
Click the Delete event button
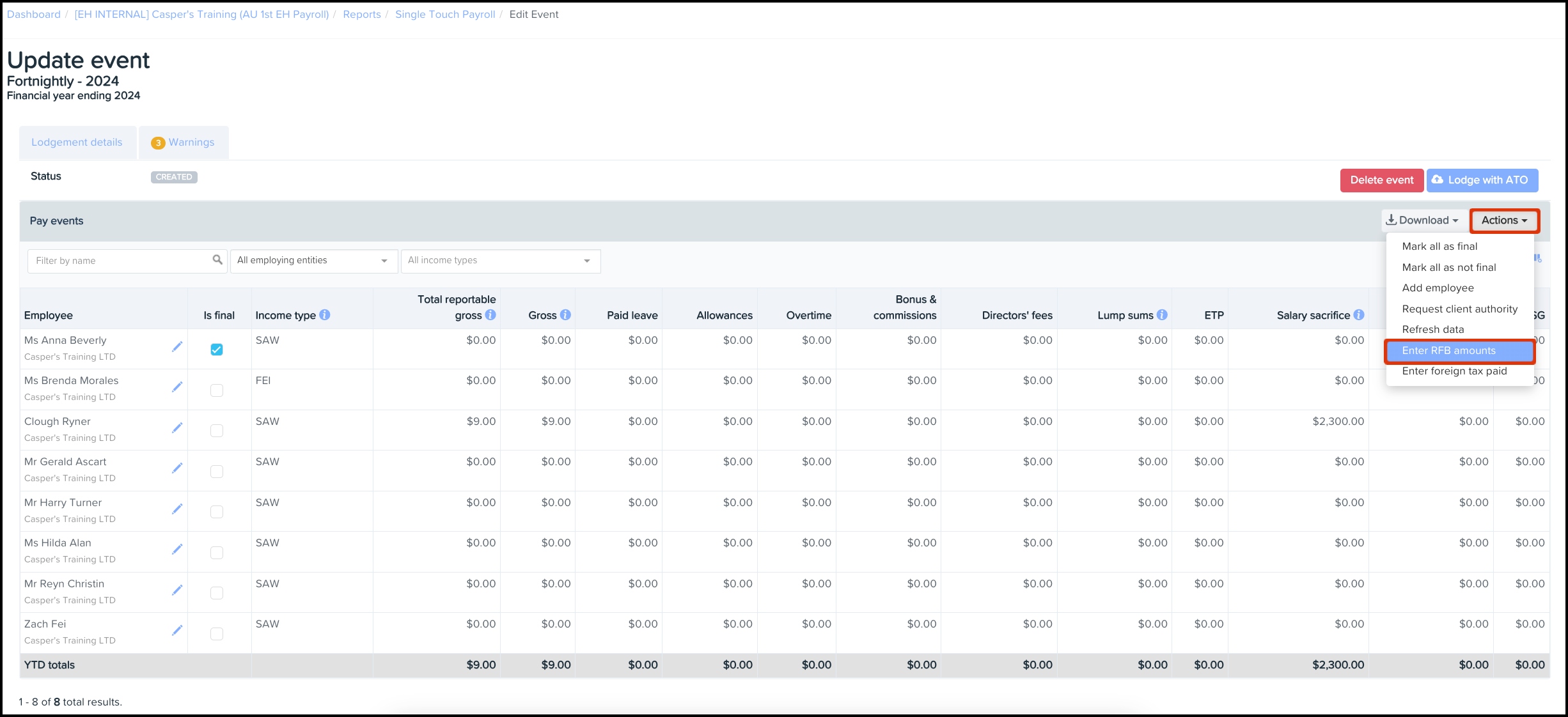point(1381,180)
